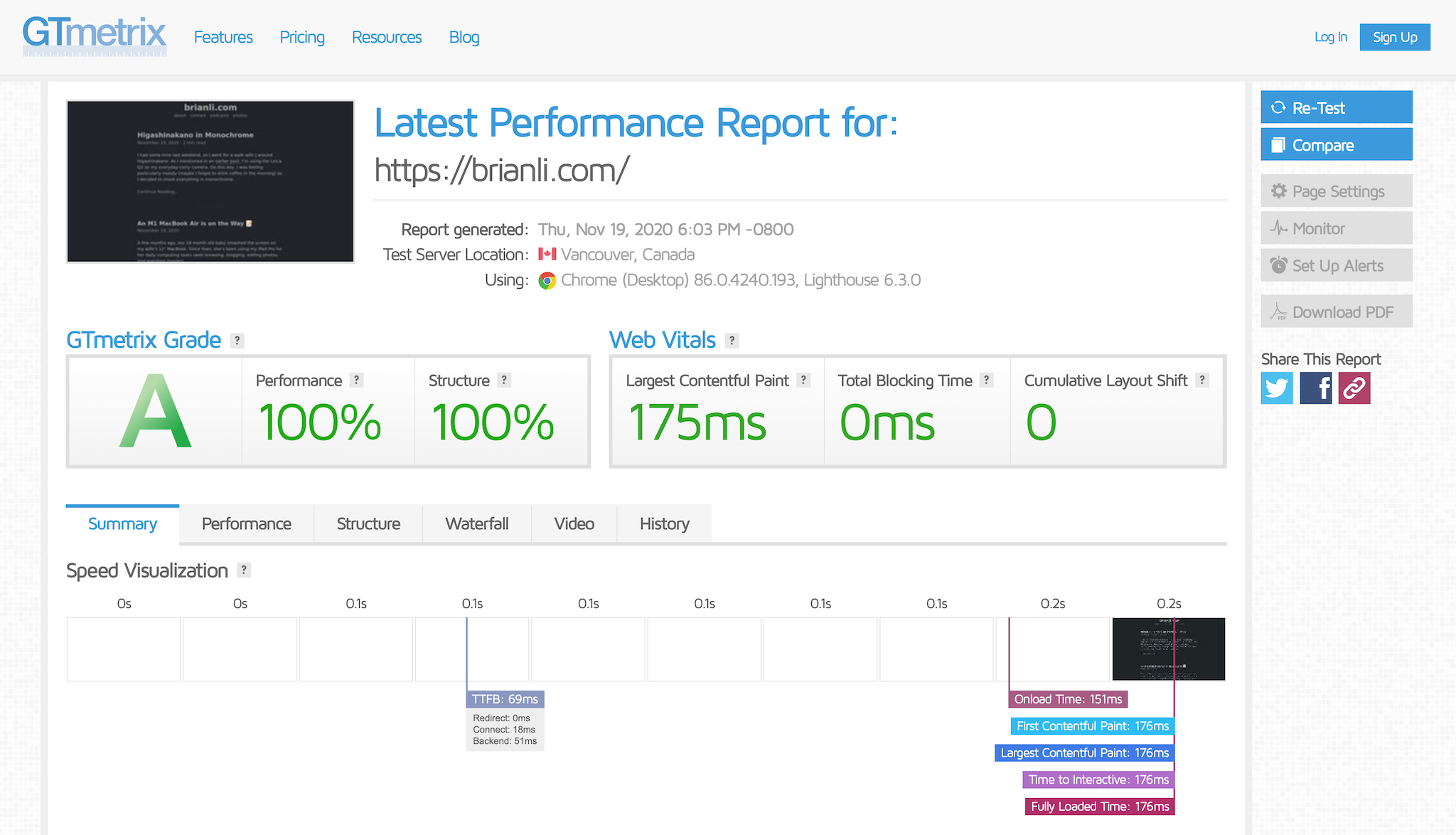This screenshot has width=1456, height=835.
Task: Show Cumulative Layout Shift help
Action: [x=1202, y=381]
